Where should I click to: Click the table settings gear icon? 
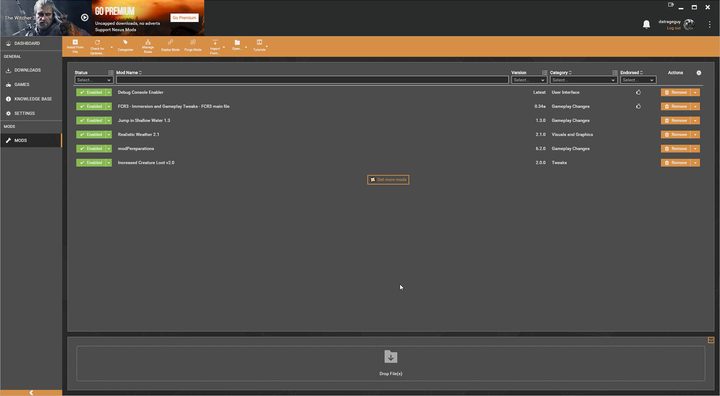pos(699,73)
